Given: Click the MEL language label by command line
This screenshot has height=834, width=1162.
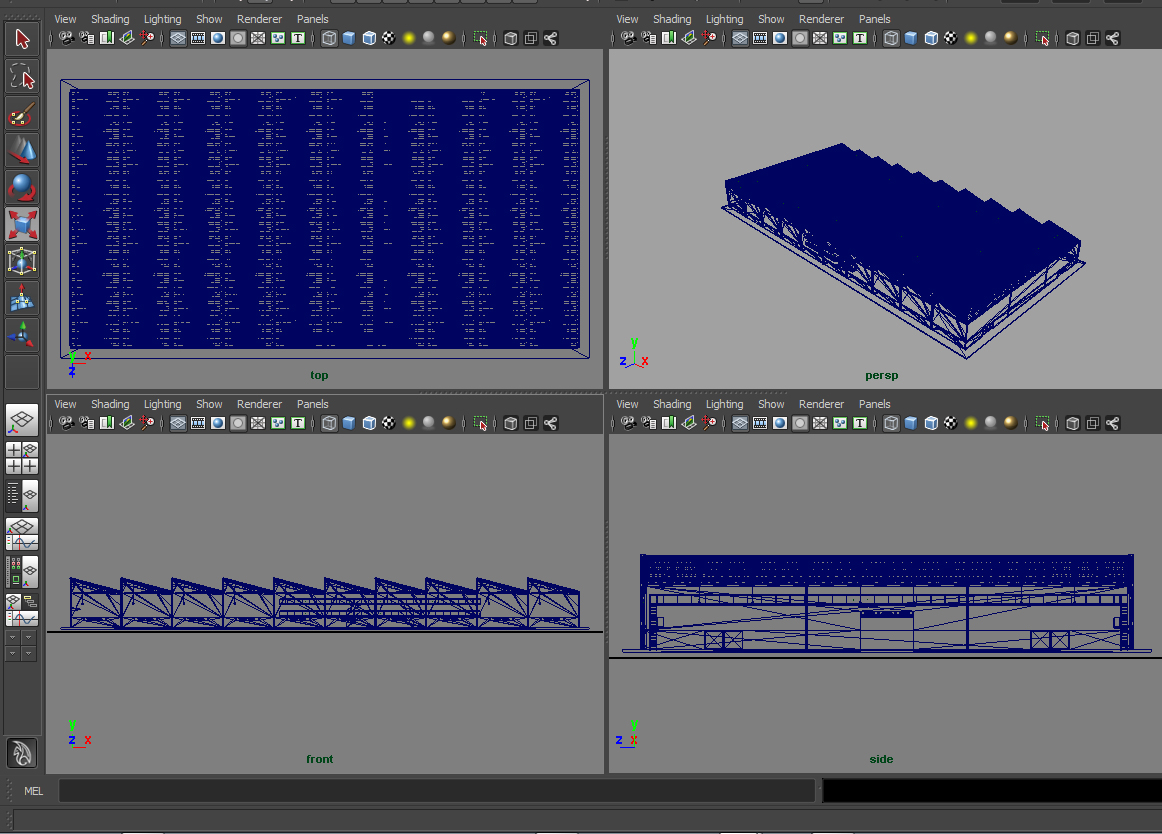Looking at the screenshot, I should (x=33, y=791).
